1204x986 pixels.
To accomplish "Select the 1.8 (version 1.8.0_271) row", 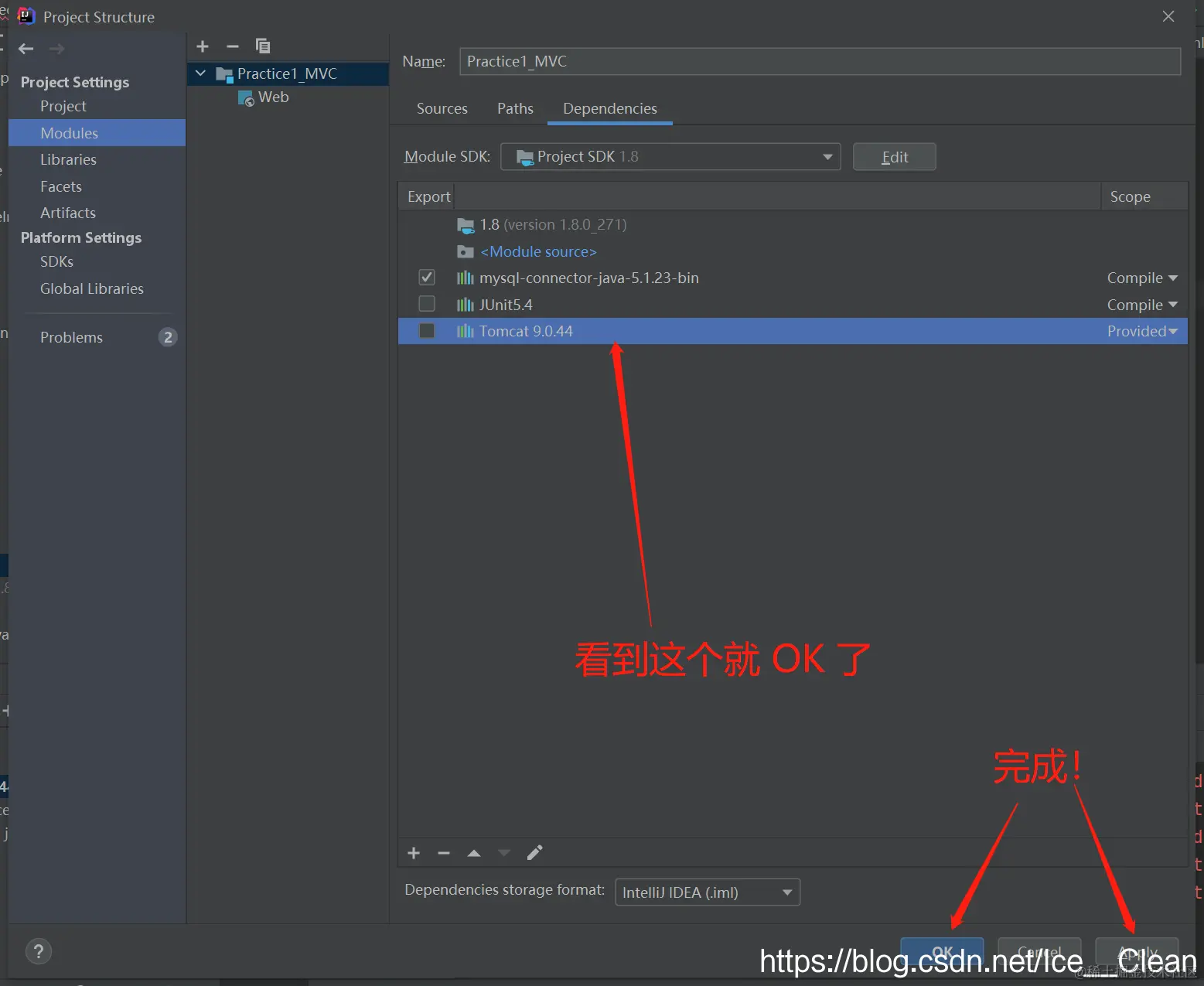I will click(793, 225).
